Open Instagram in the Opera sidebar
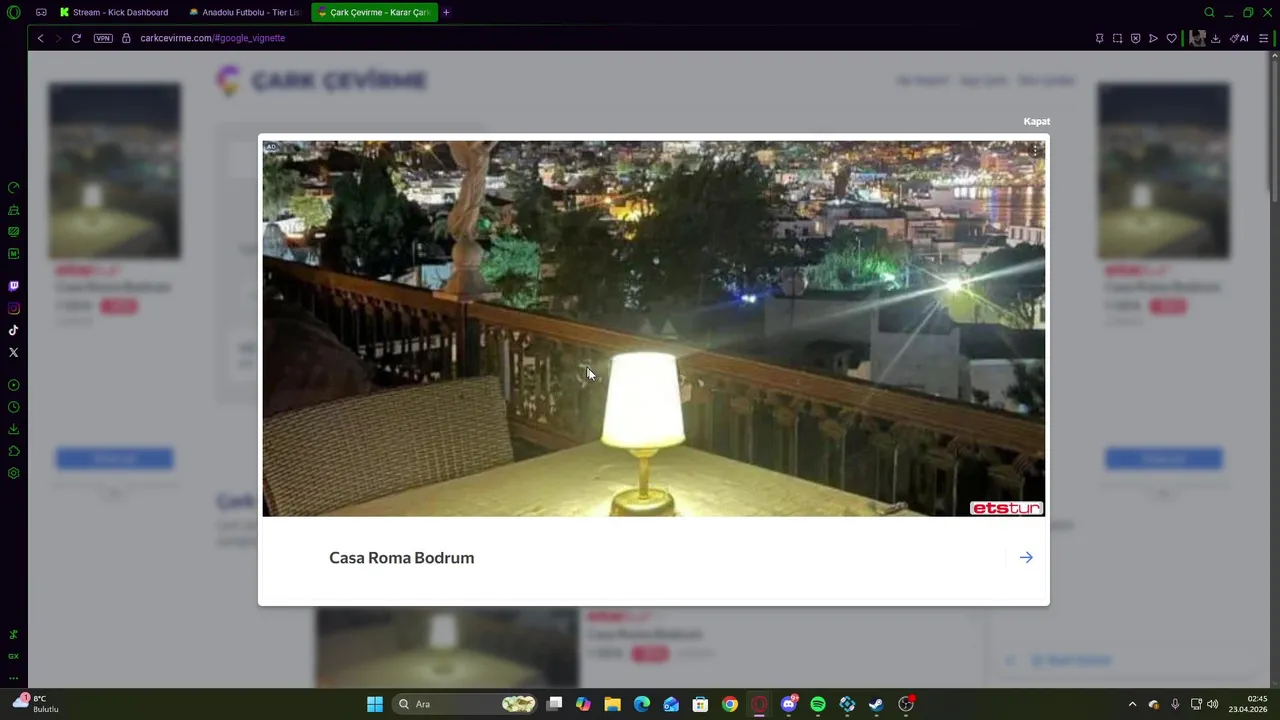This screenshot has height=720, width=1280. 13,308
